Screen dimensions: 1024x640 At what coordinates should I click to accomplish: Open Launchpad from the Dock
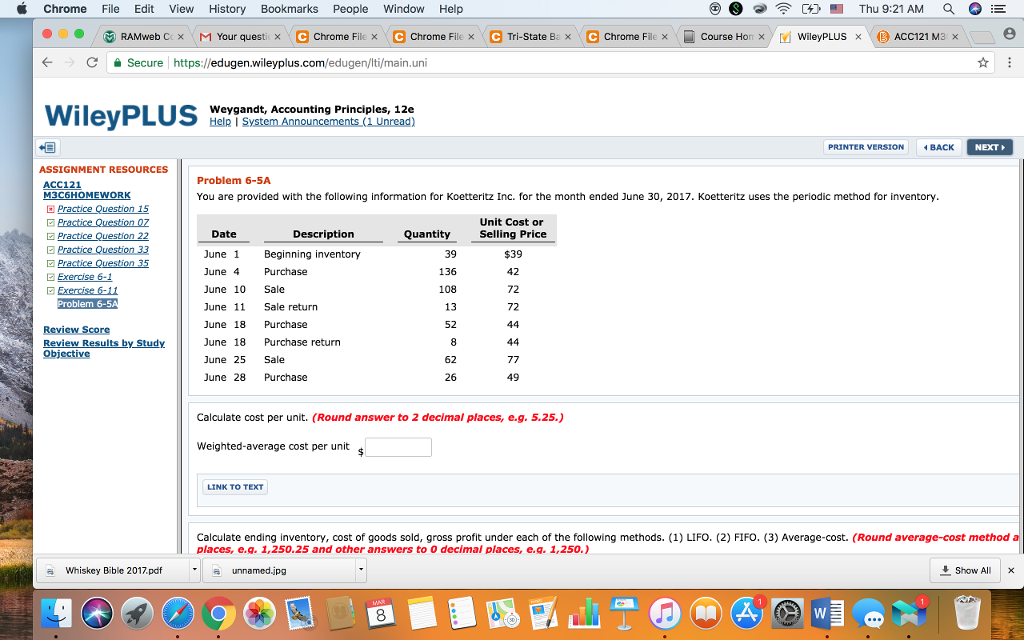pos(138,614)
